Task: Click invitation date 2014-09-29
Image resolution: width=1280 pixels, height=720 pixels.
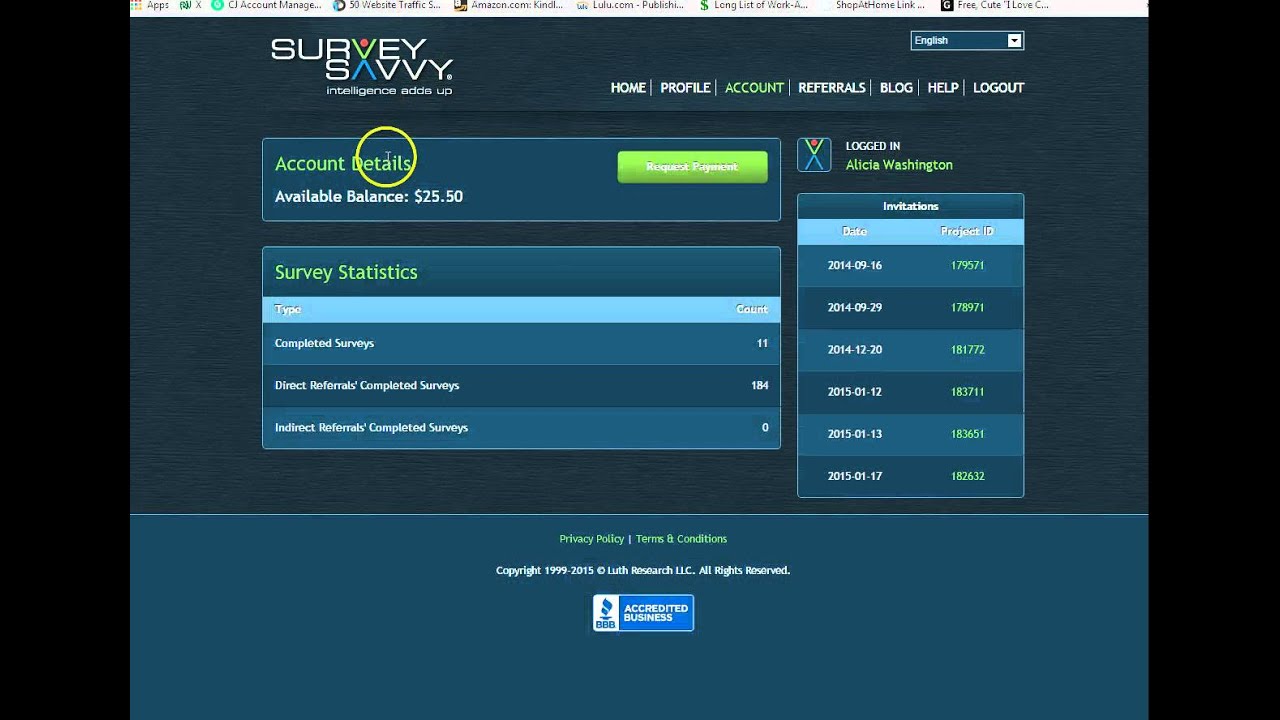Action: click(854, 308)
